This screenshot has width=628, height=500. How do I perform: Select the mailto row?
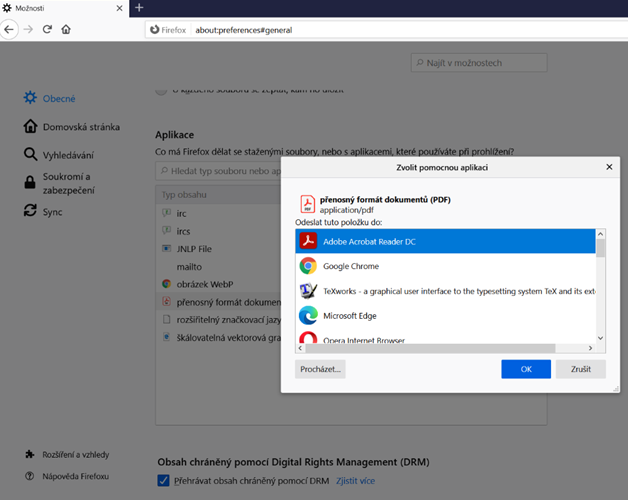pos(218,266)
